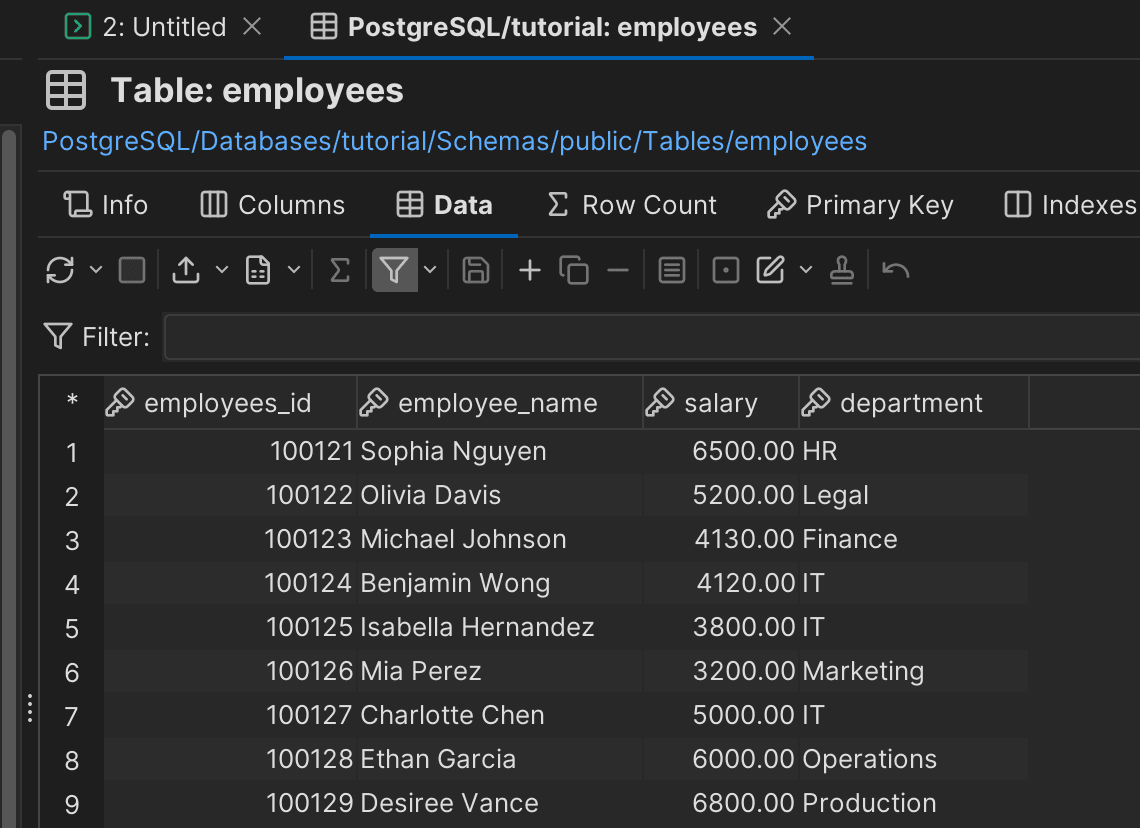Add a new row with plus icon

click(x=529, y=270)
